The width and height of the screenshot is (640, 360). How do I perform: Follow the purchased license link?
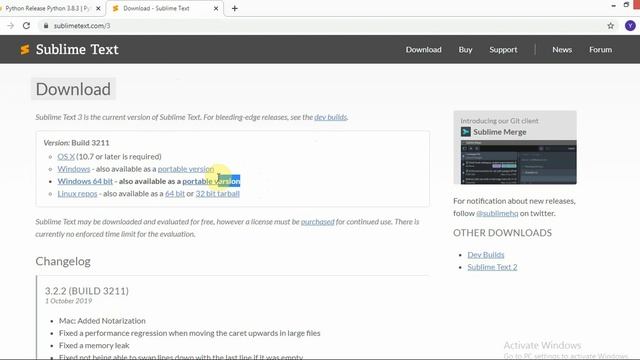[318, 222]
